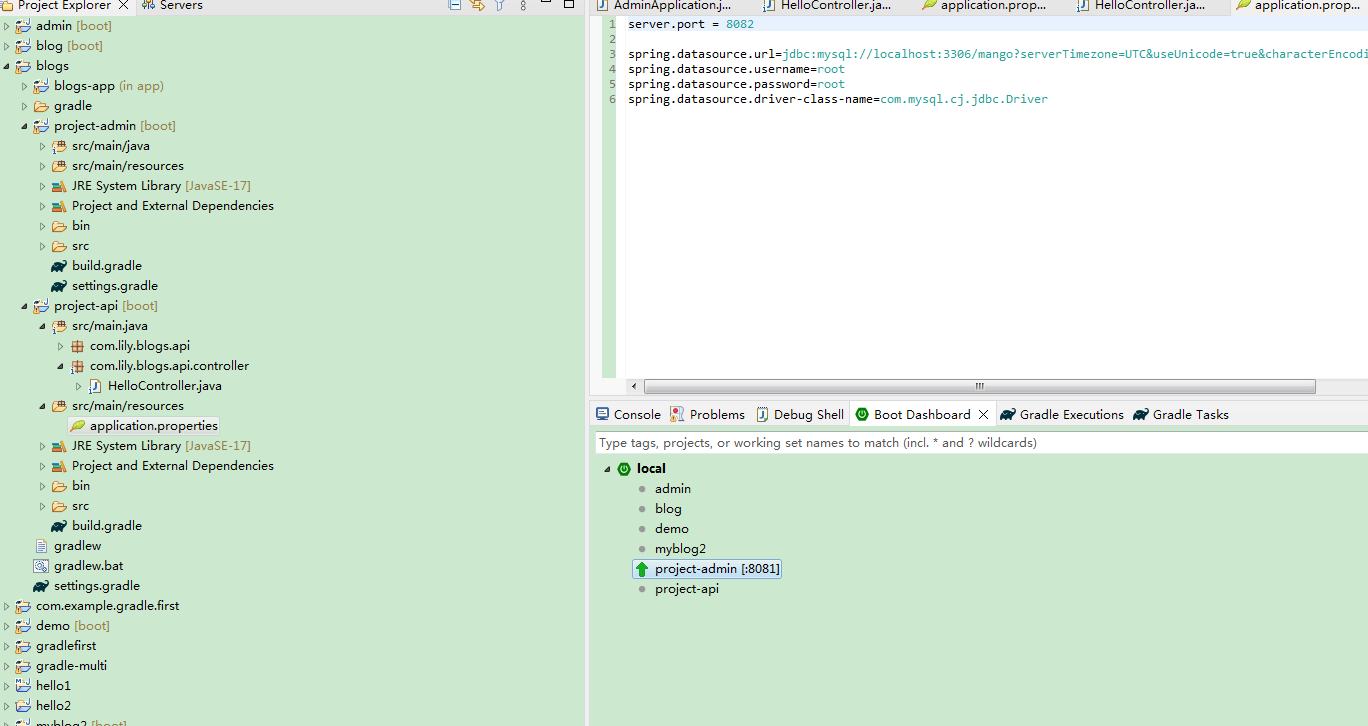Click the project-admin [boot] project icon

[41, 126]
